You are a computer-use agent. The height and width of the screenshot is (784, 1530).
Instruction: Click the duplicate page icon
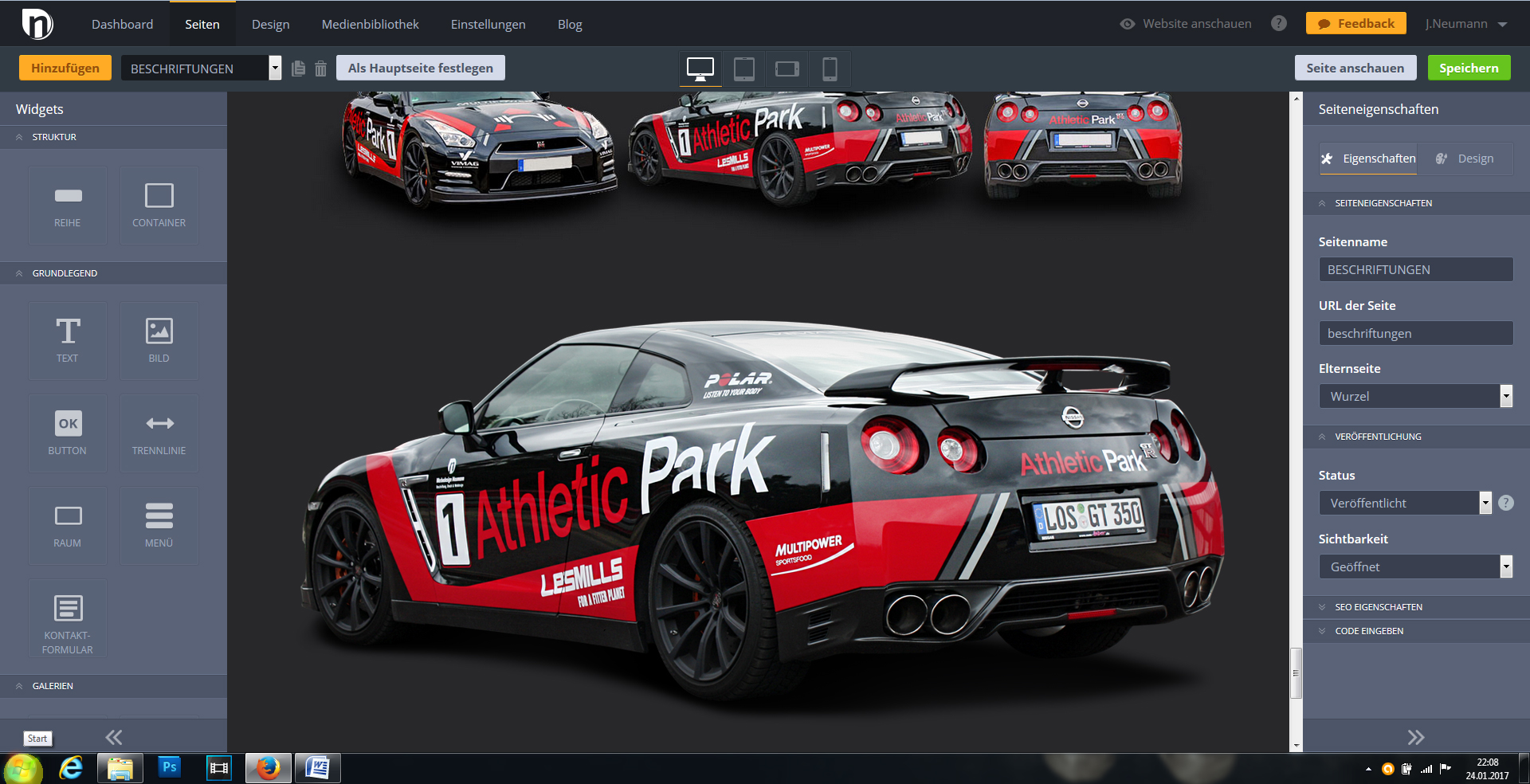[299, 69]
